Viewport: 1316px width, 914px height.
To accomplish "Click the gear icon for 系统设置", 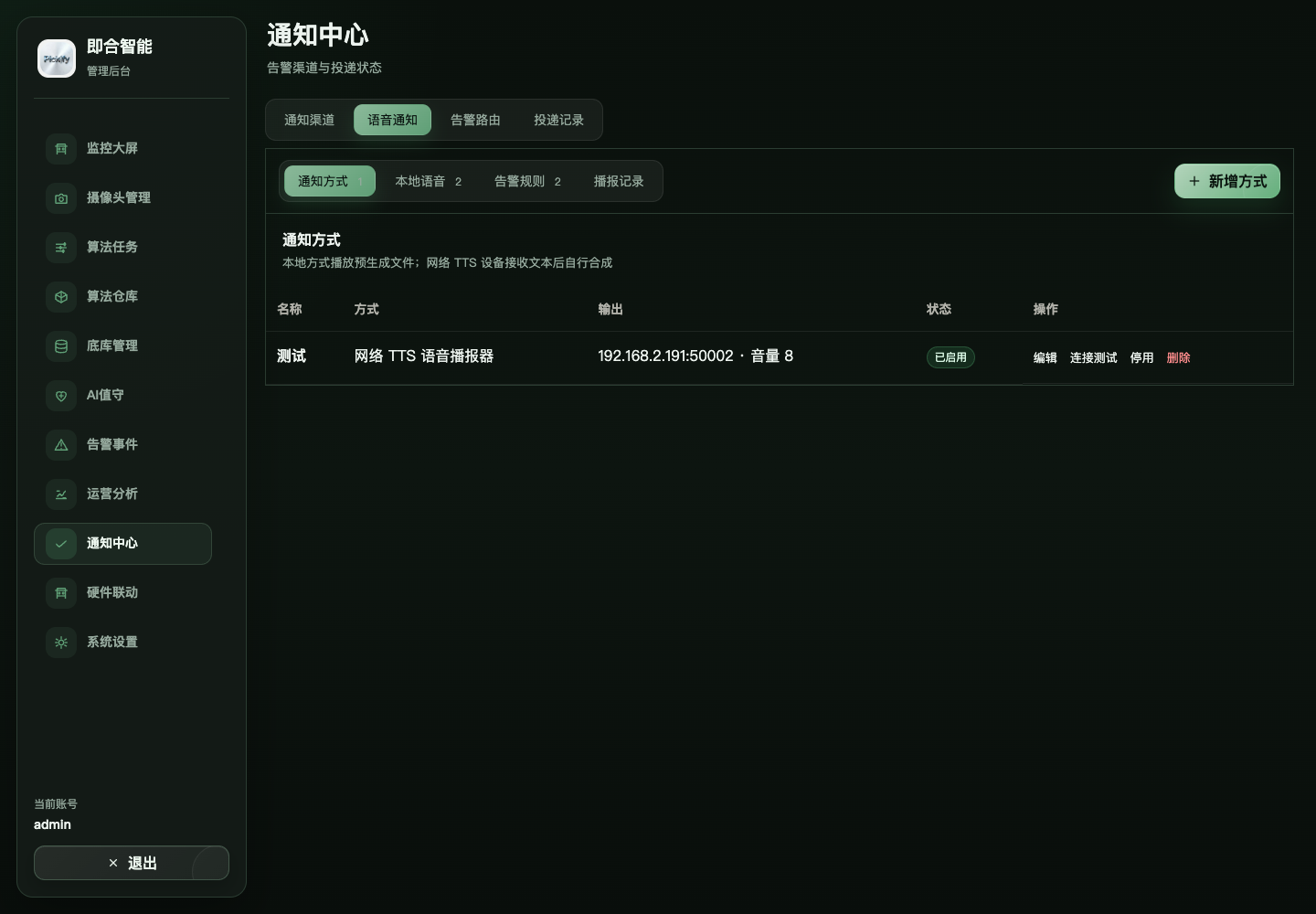I will pyautogui.click(x=61, y=642).
